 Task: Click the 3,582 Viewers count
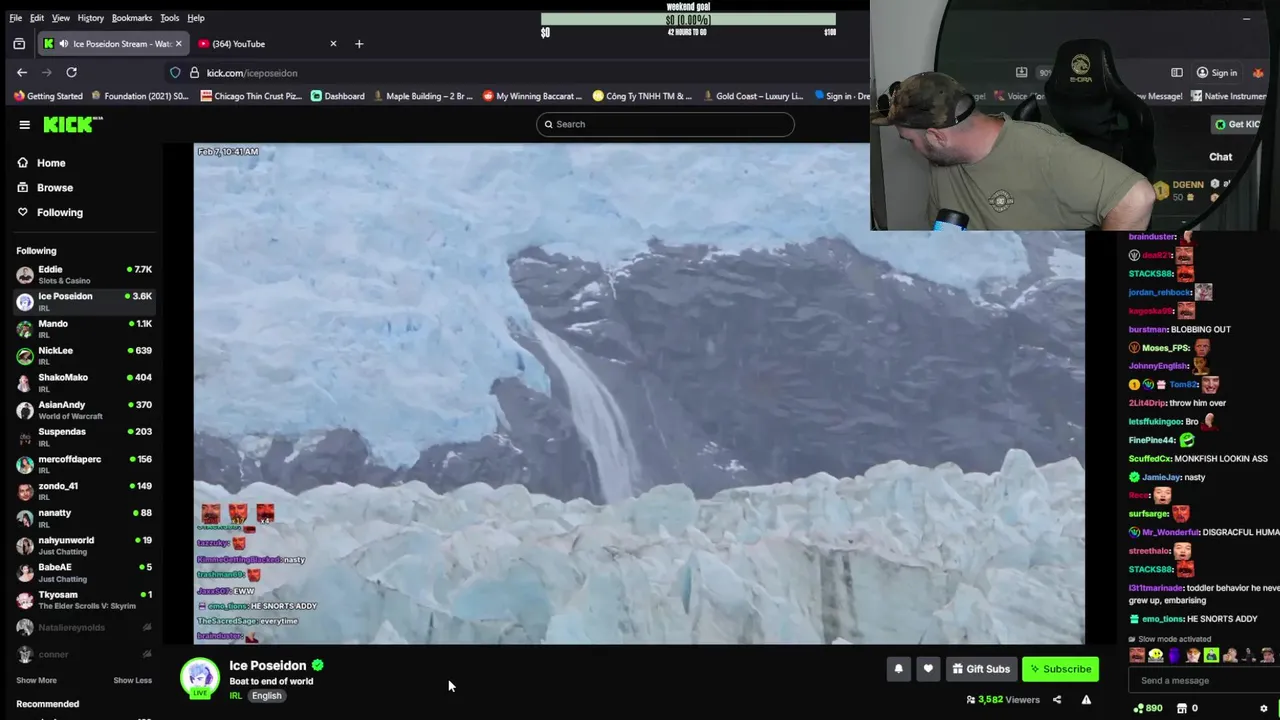coord(1003,700)
